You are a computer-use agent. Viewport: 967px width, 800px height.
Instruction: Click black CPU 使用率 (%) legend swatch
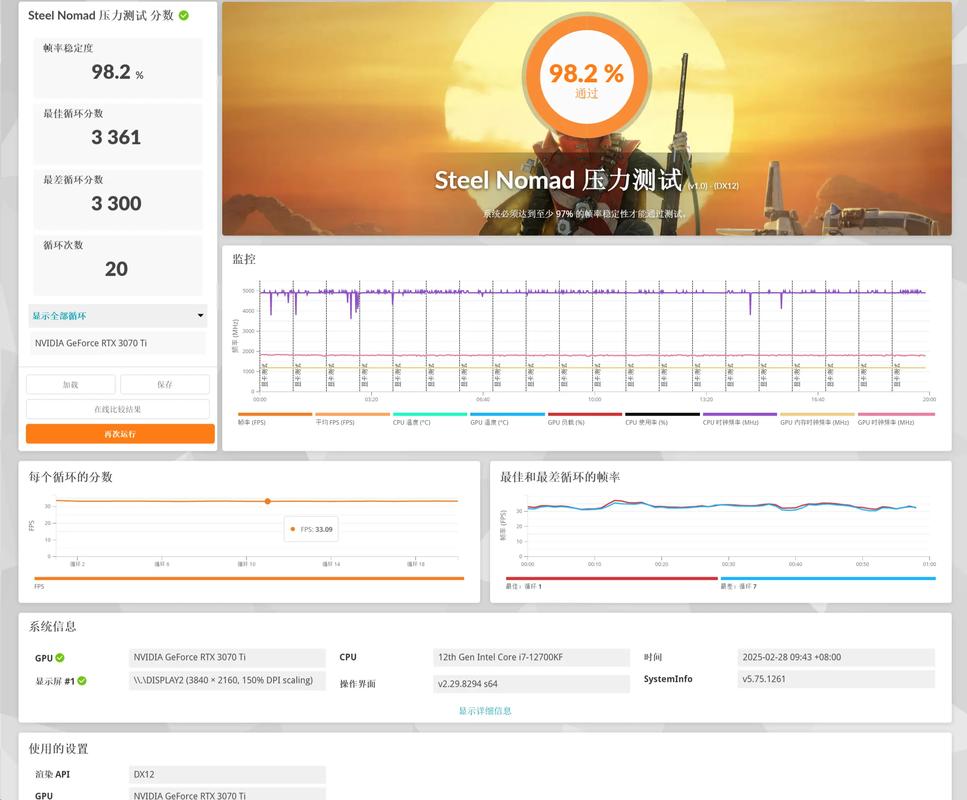(662, 414)
